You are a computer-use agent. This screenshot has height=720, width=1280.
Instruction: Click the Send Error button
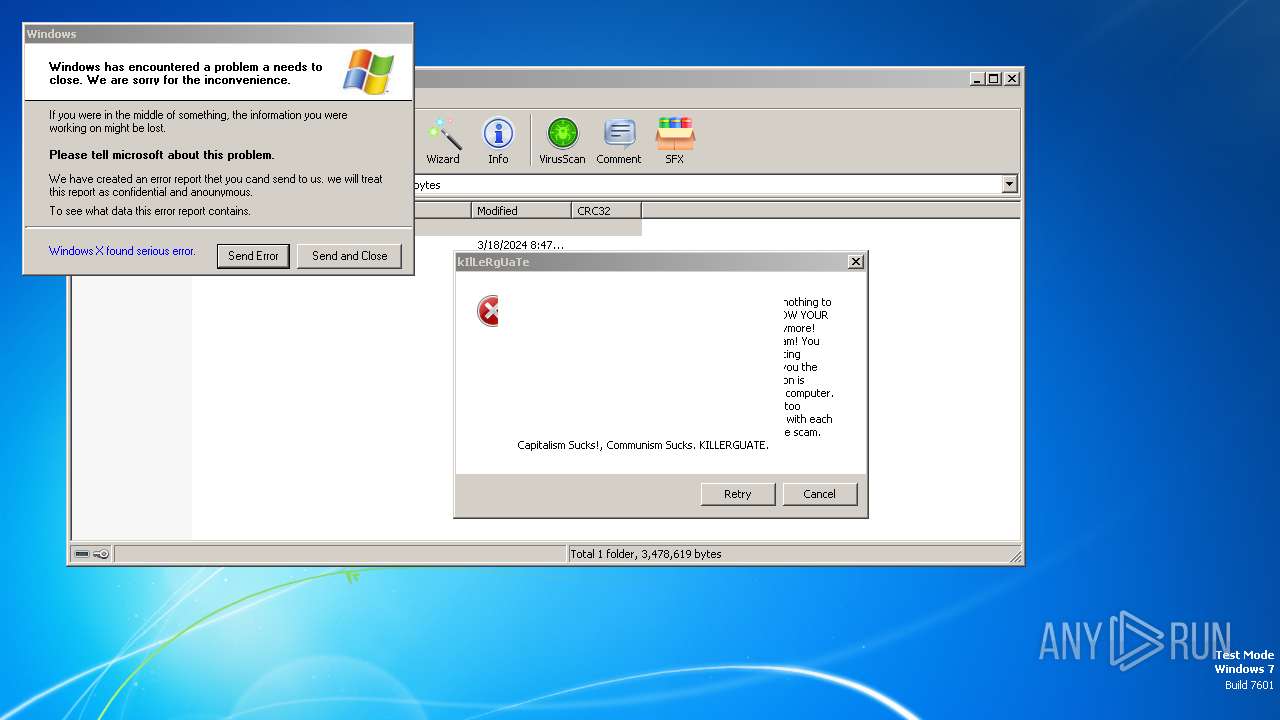[x=253, y=256]
